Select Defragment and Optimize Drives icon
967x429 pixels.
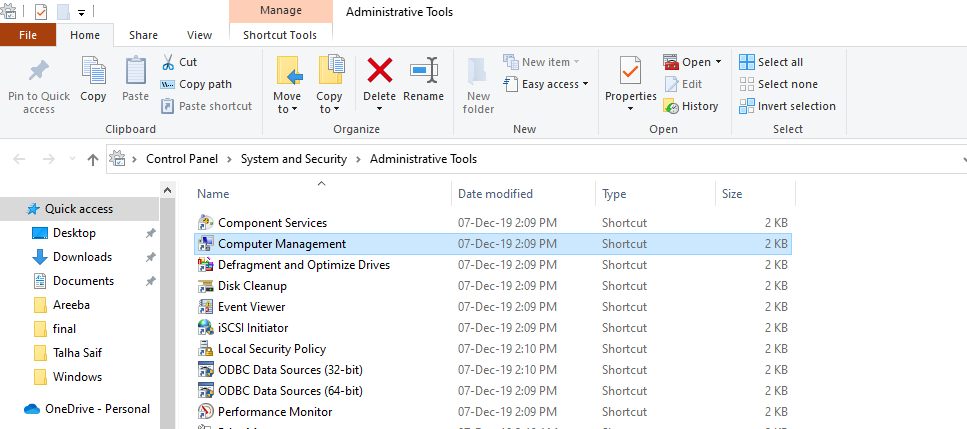click(205, 264)
